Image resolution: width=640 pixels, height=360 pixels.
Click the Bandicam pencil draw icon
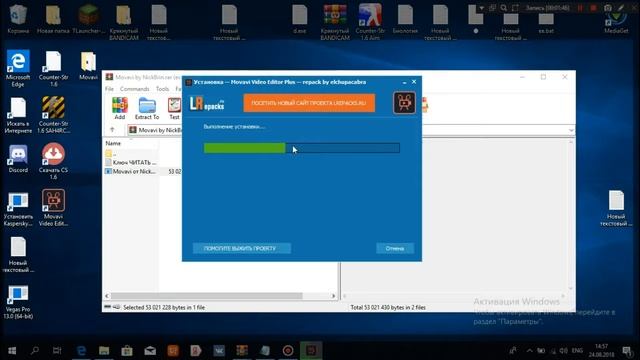point(621,8)
